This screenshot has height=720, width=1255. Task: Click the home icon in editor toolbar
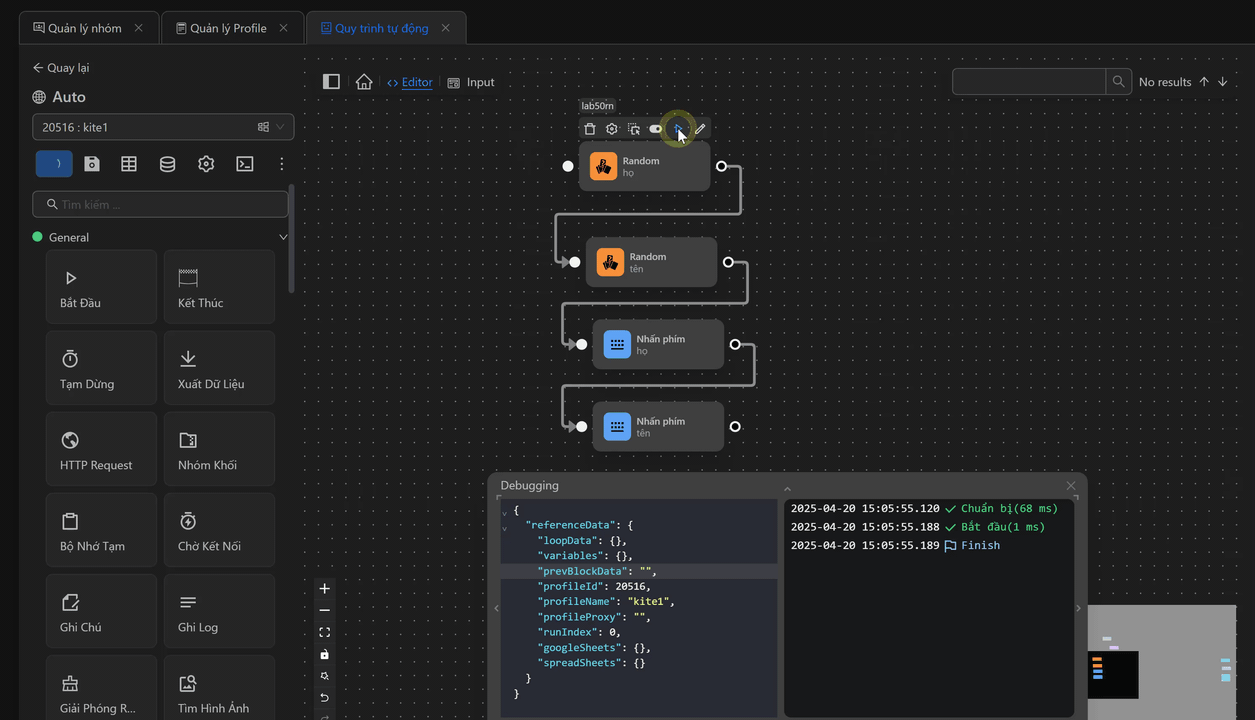pyautogui.click(x=364, y=82)
